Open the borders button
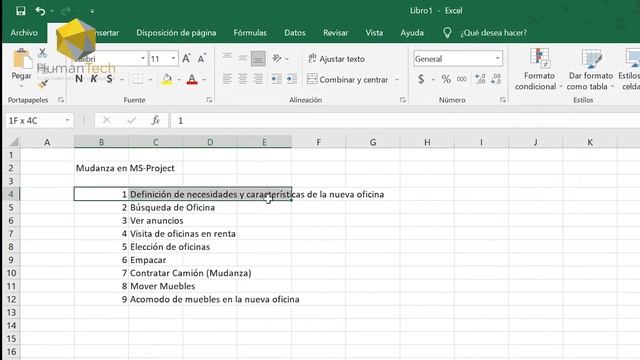This screenshot has height=360, width=640. click(138, 79)
